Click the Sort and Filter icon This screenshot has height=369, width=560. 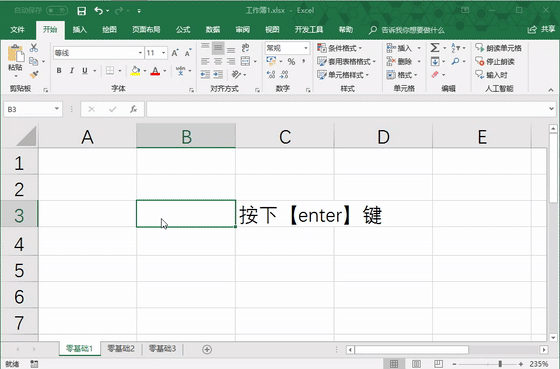(456, 48)
